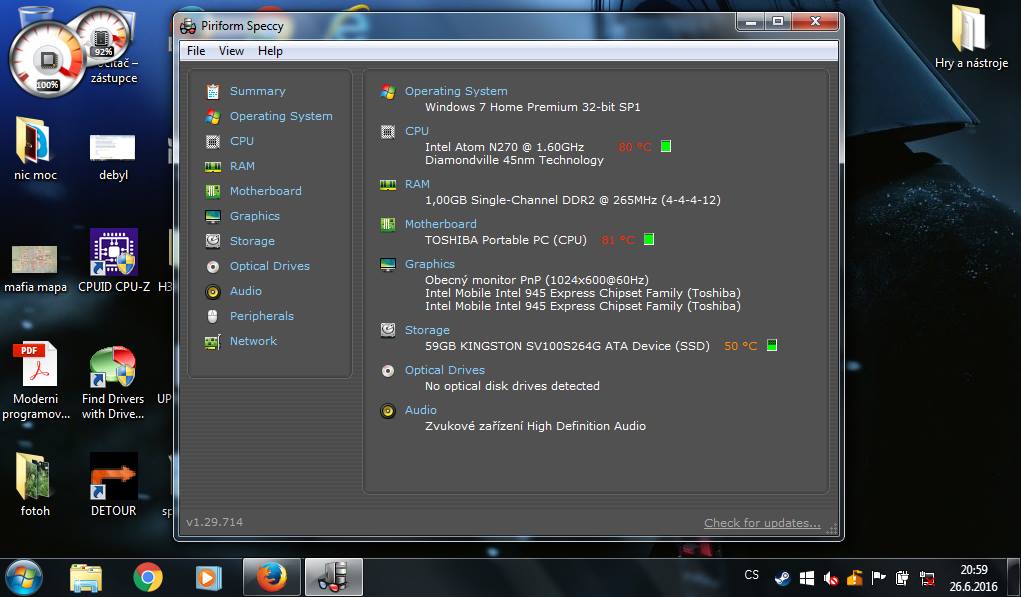Click the CPU heading in summary pane
The height and width of the screenshot is (597, 1021).
point(417,131)
